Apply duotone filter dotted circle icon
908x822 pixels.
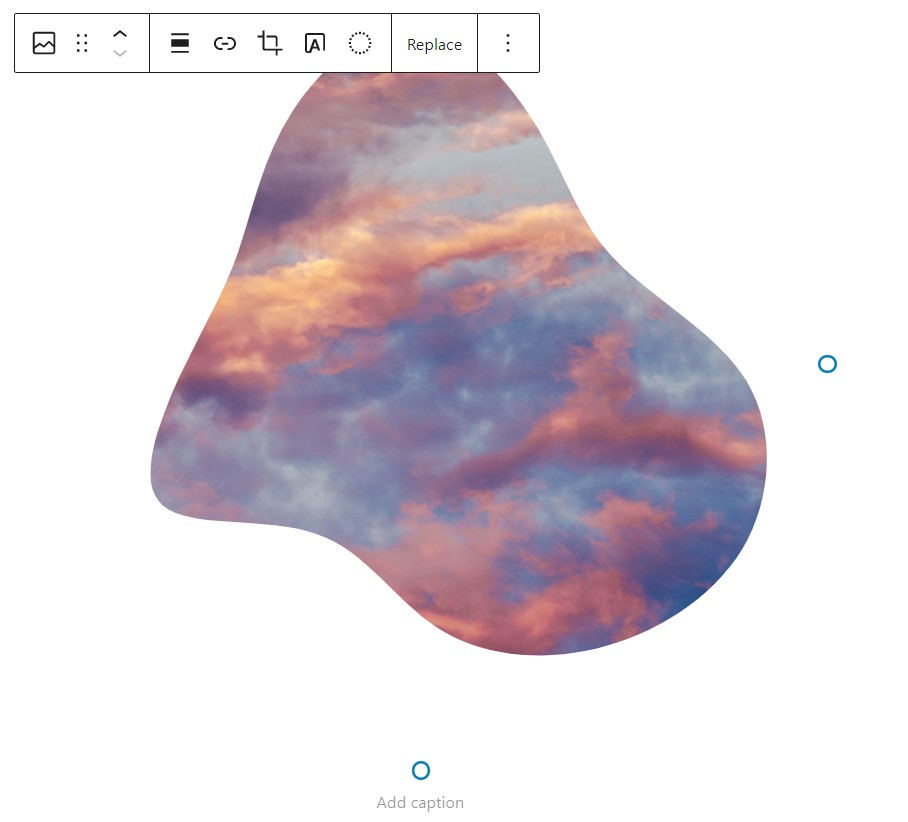pyautogui.click(x=360, y=43)
